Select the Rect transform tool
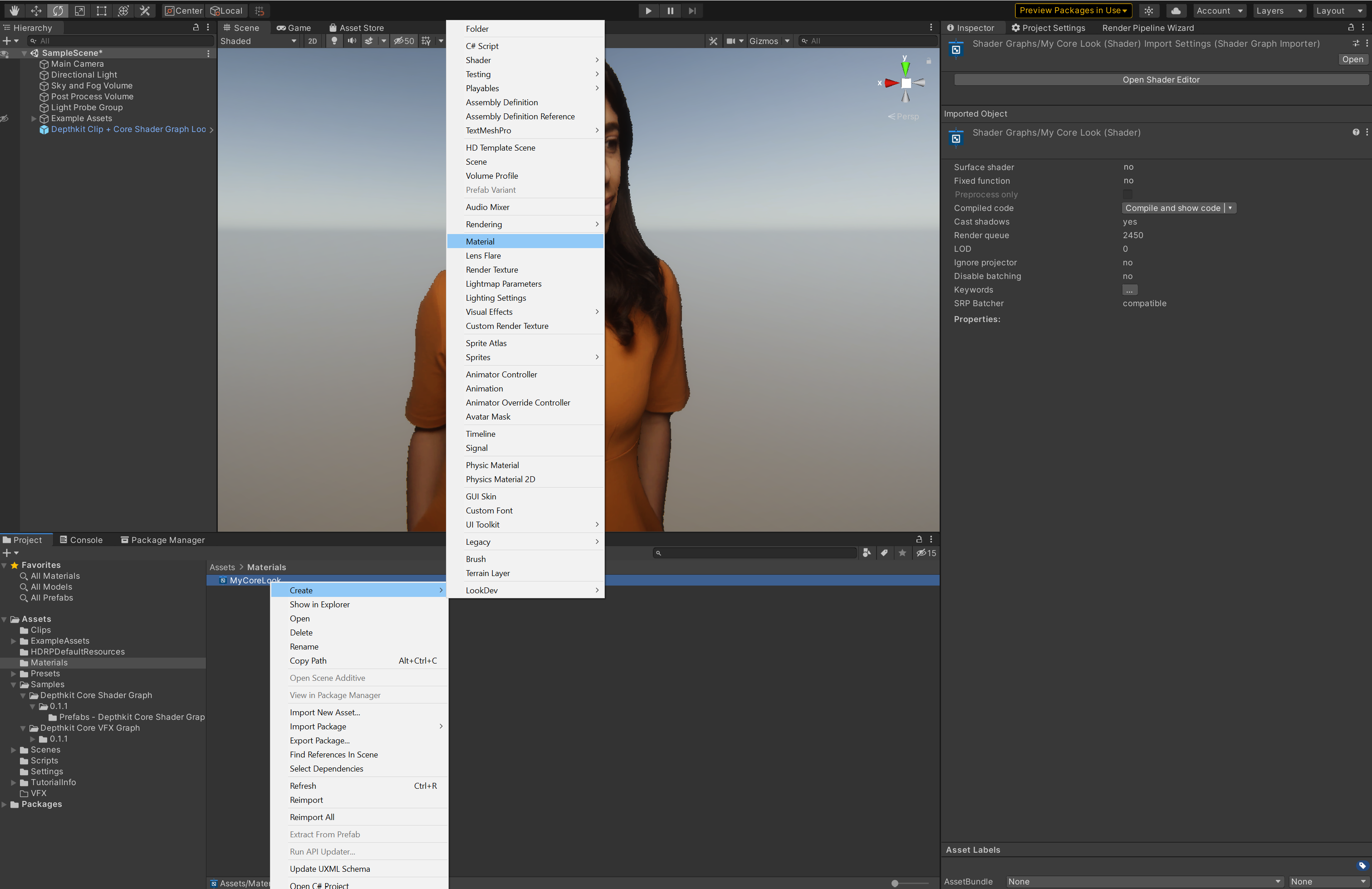 pos(102,10)
